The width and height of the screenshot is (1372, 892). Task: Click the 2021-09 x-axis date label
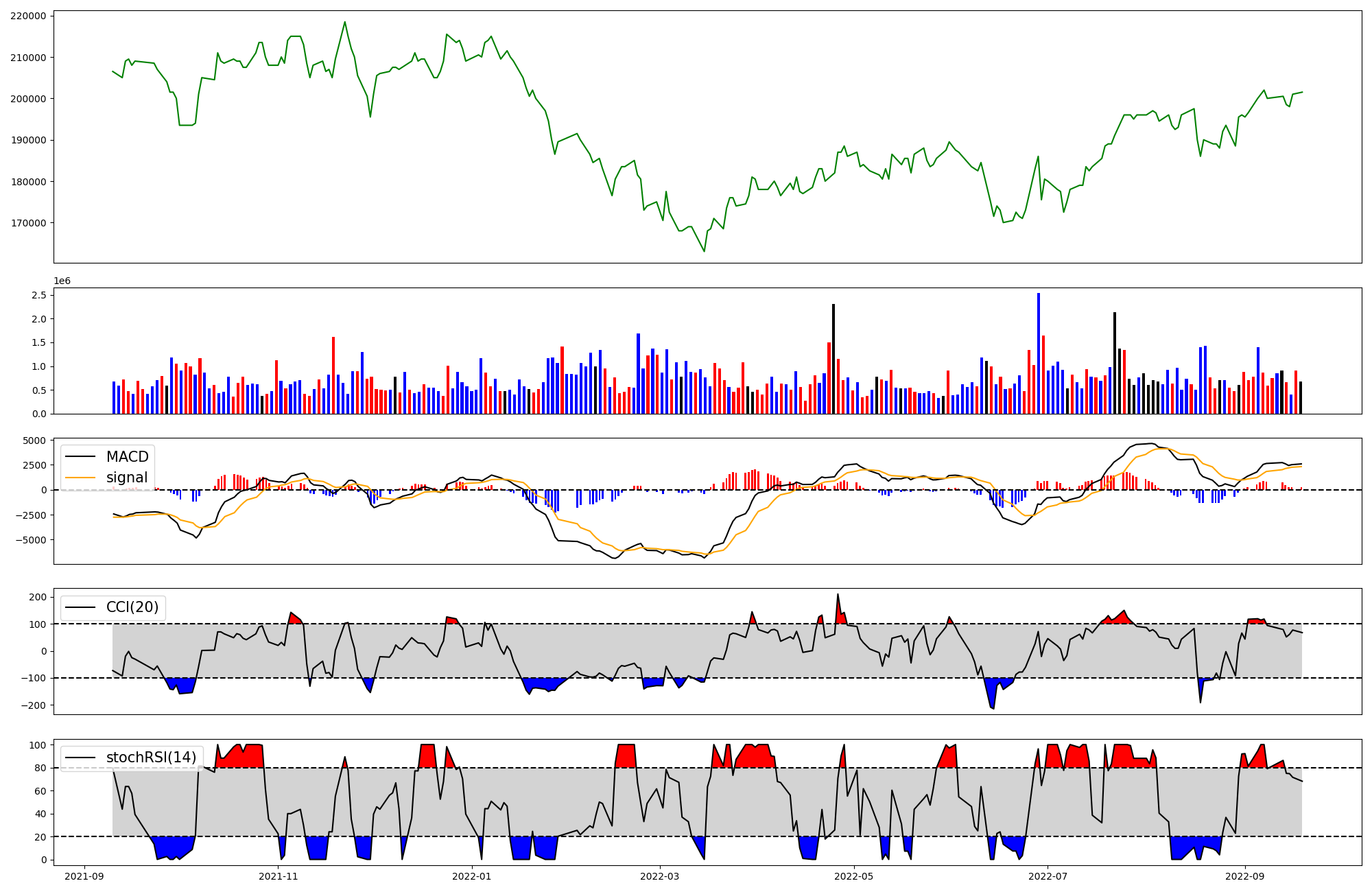85,876
